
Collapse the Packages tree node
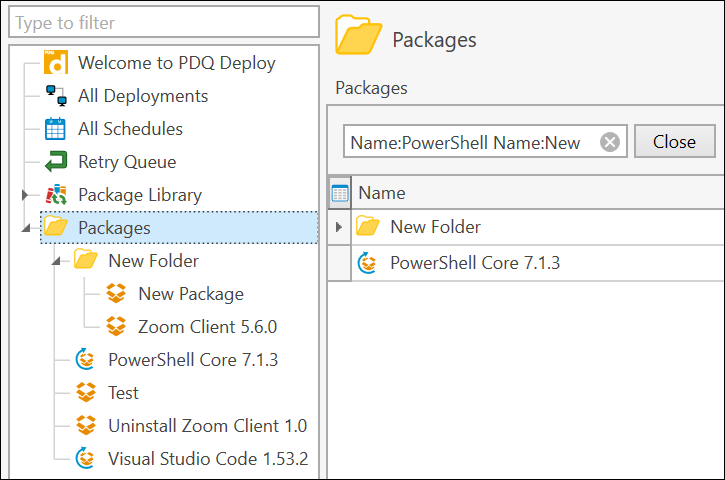(x=25, y=229)
